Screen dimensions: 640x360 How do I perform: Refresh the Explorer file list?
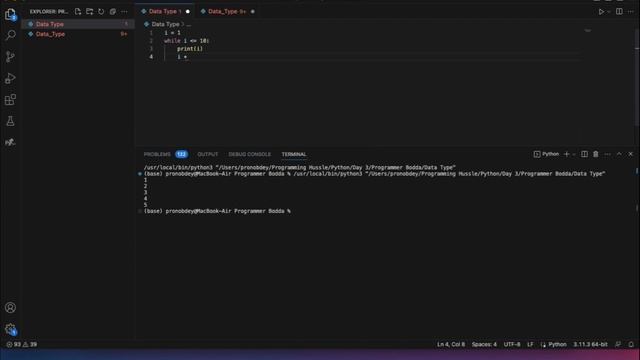coord(101,11)
